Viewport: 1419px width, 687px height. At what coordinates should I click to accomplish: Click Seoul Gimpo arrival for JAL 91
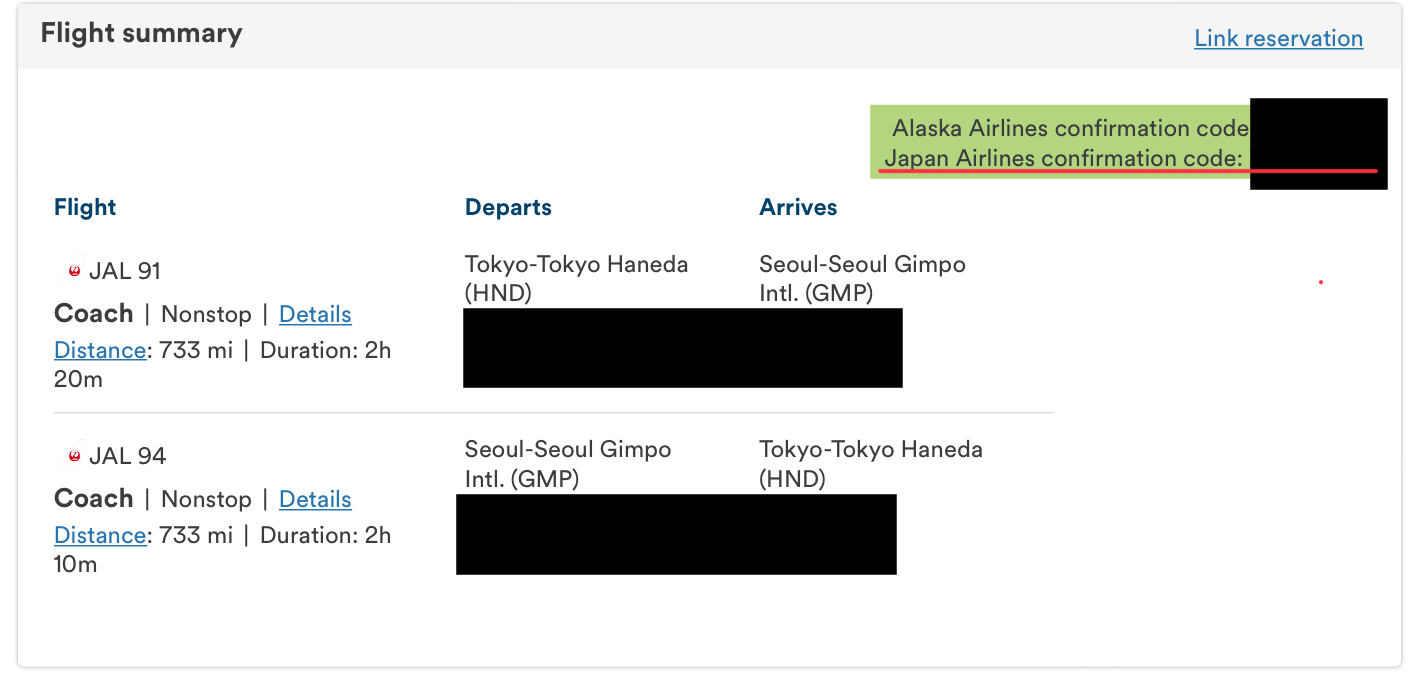[862, 279]
